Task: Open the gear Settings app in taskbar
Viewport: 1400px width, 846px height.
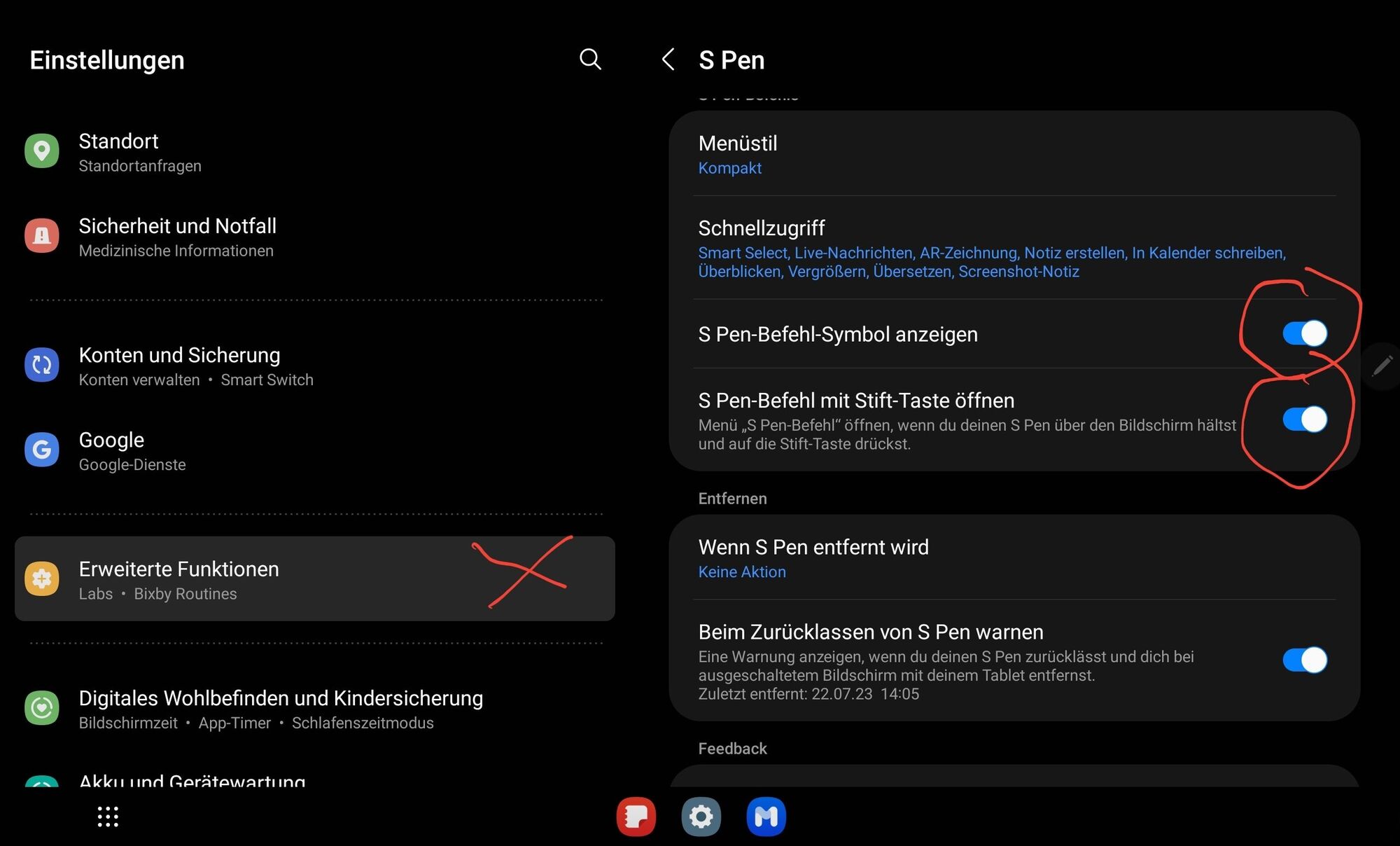Action: click(x=701, y=817)
